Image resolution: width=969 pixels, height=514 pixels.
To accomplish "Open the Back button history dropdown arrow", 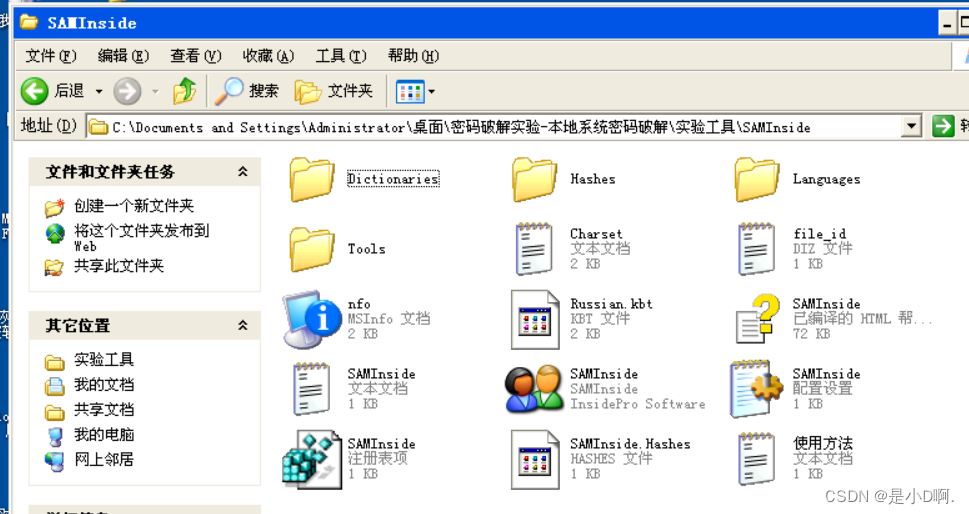I will pos(99,91).
